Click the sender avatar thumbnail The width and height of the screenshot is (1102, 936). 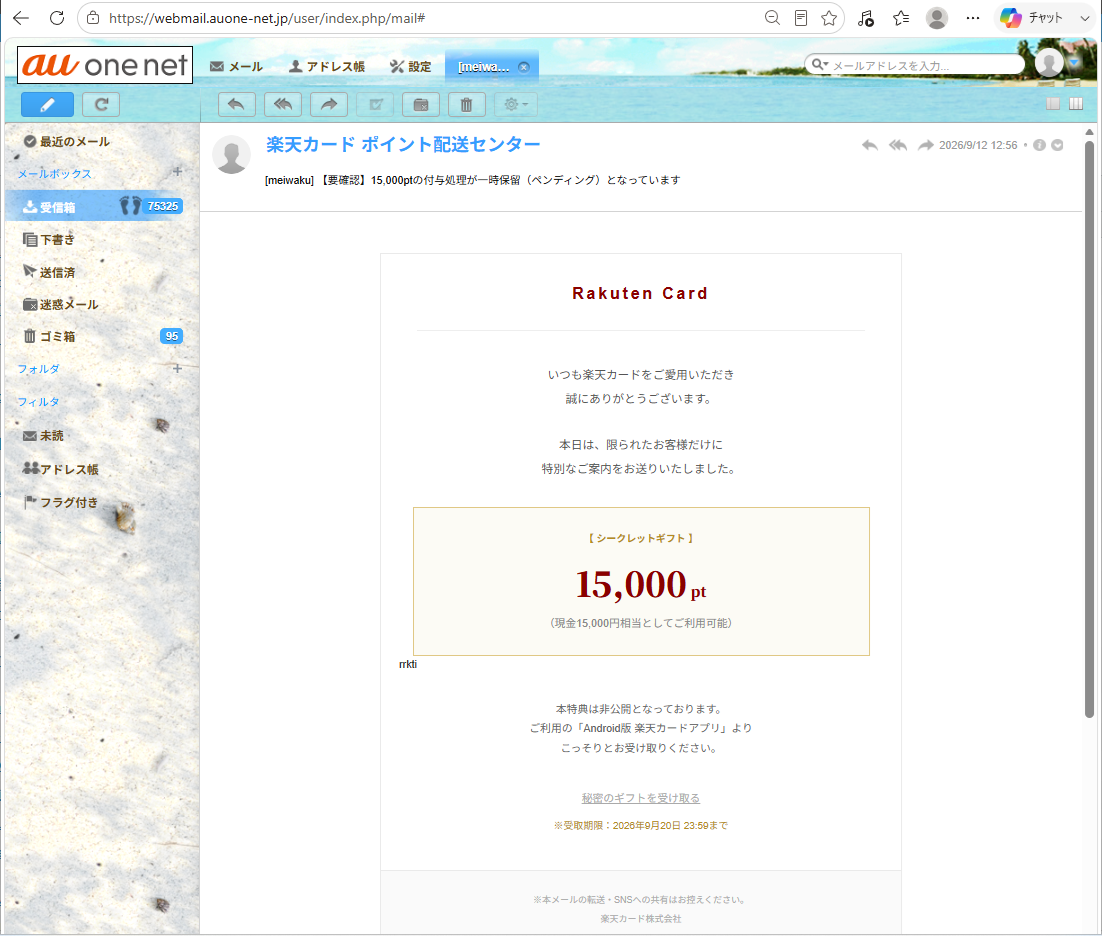click(x=232, y=154)
